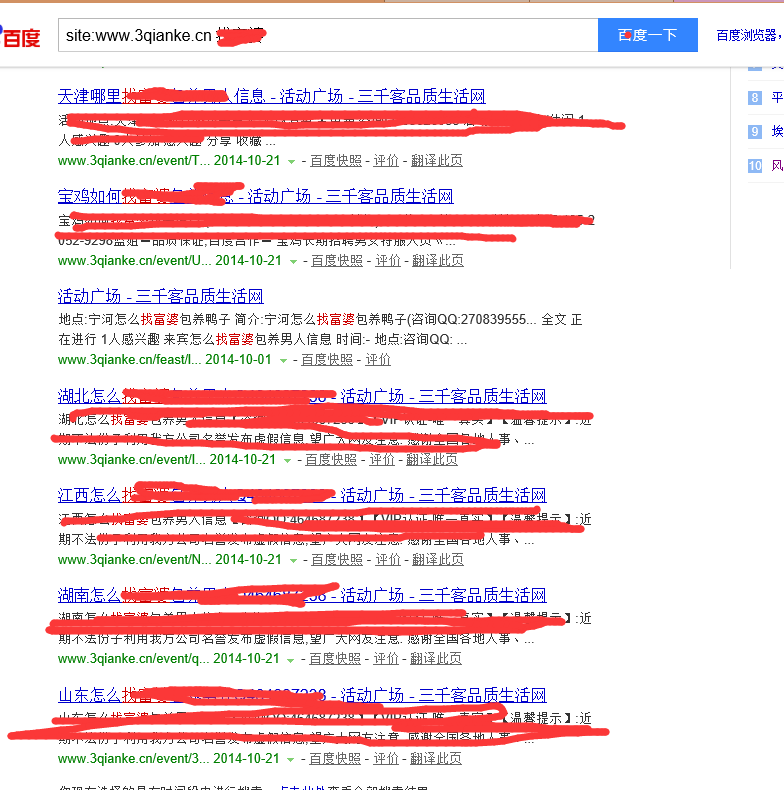The height and width of the screenshot is (790, 784).
Task: Expand dropdown arrow beside www.3qianke.cn/event/q...
Action: pyautogui.click(x=291, y=660)
